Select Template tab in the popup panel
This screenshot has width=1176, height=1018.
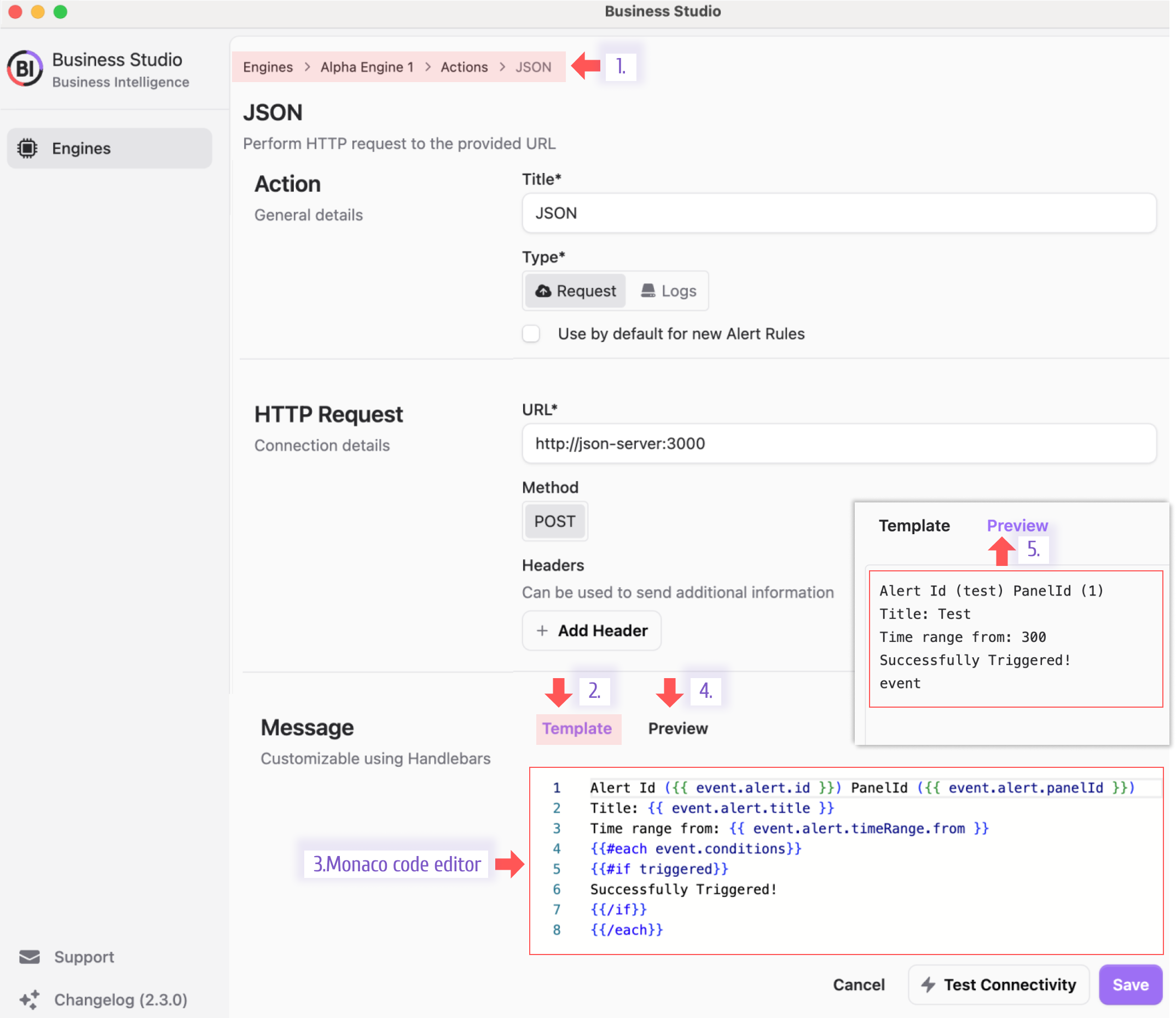tap(914, 526)
